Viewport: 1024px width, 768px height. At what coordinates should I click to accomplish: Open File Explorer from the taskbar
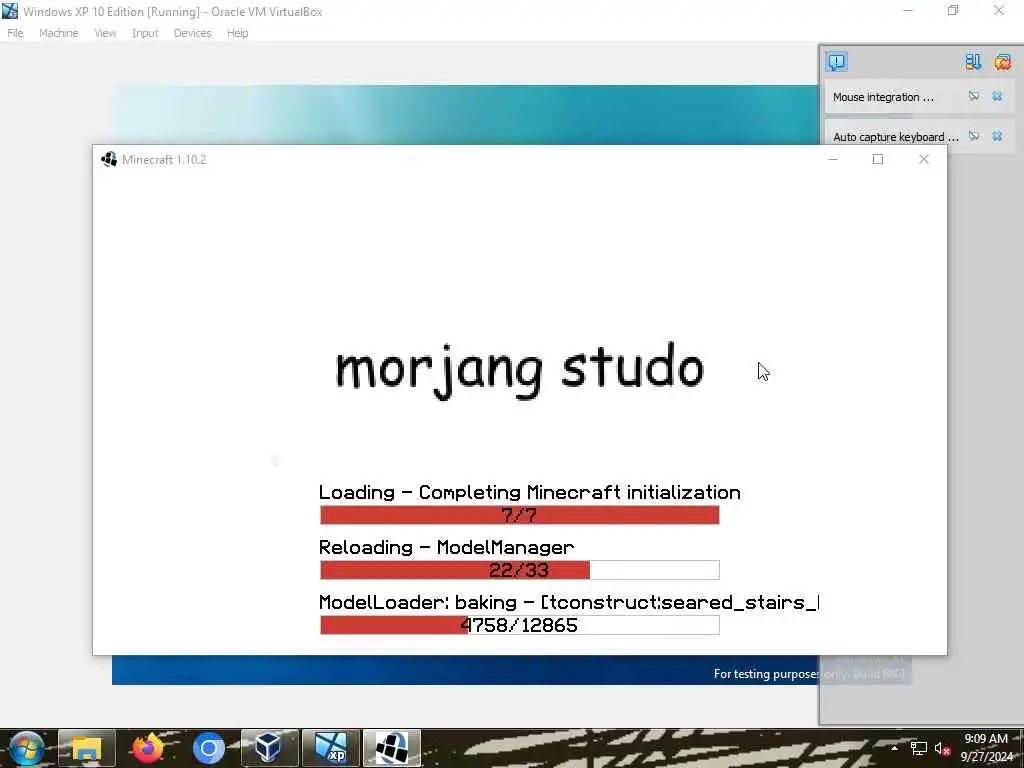pyautogui.click(x=87, y=748)
